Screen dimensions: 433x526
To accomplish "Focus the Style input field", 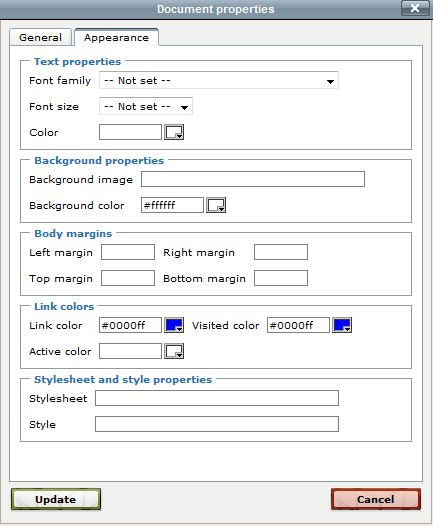I will coord(217,424).
